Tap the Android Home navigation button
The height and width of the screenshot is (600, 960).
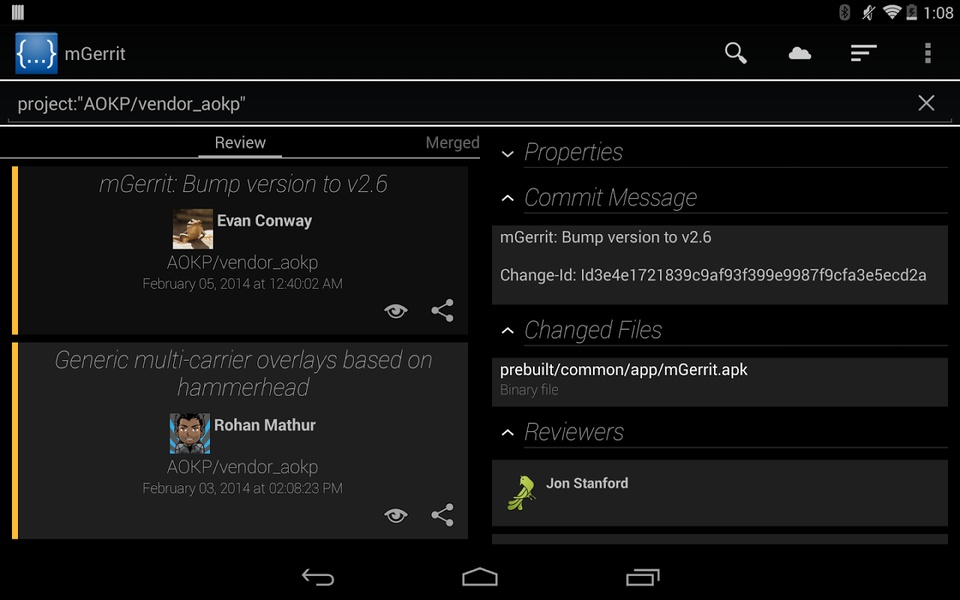point(479,577)
